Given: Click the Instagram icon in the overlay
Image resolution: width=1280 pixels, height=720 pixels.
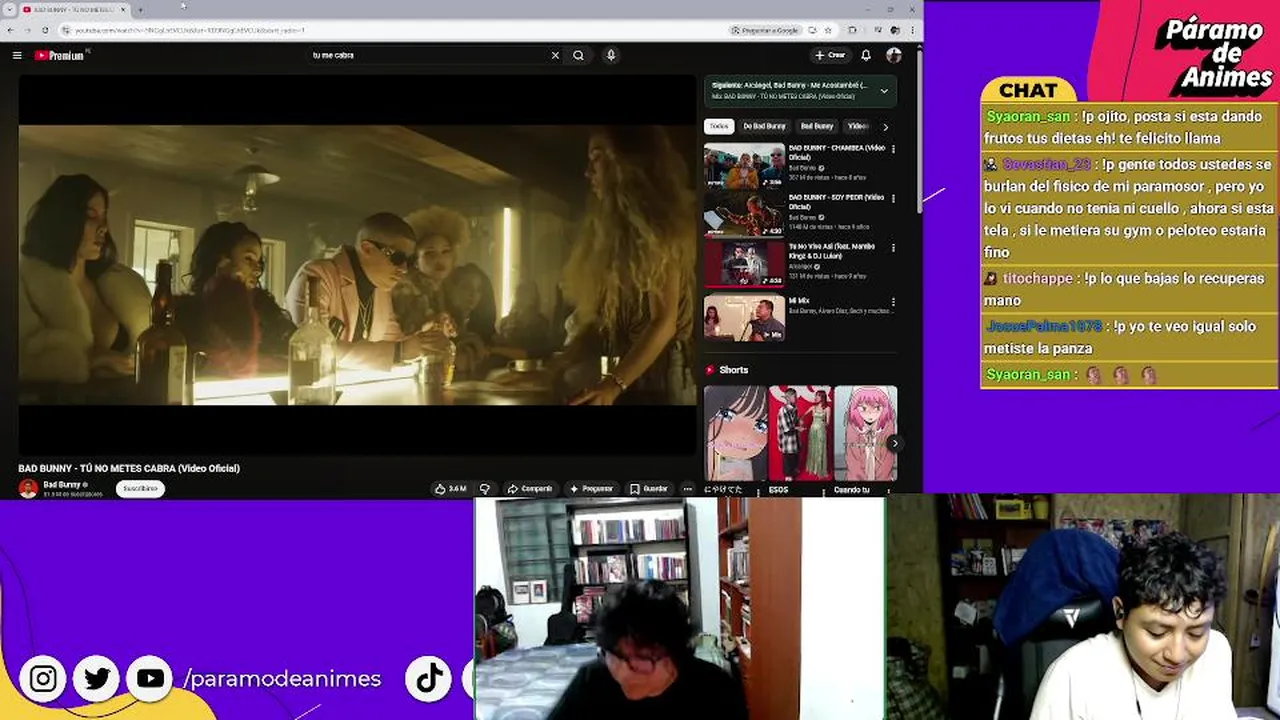Looking at the screenshot, I should (43, 679).
